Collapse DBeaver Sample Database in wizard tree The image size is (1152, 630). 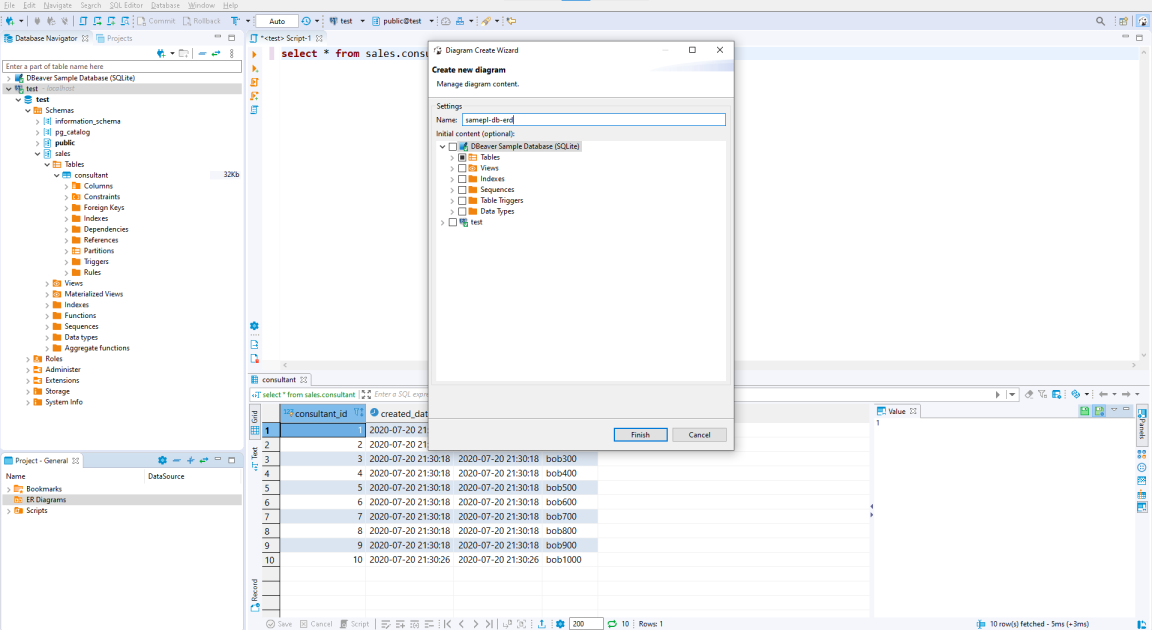tap(442, 147)
